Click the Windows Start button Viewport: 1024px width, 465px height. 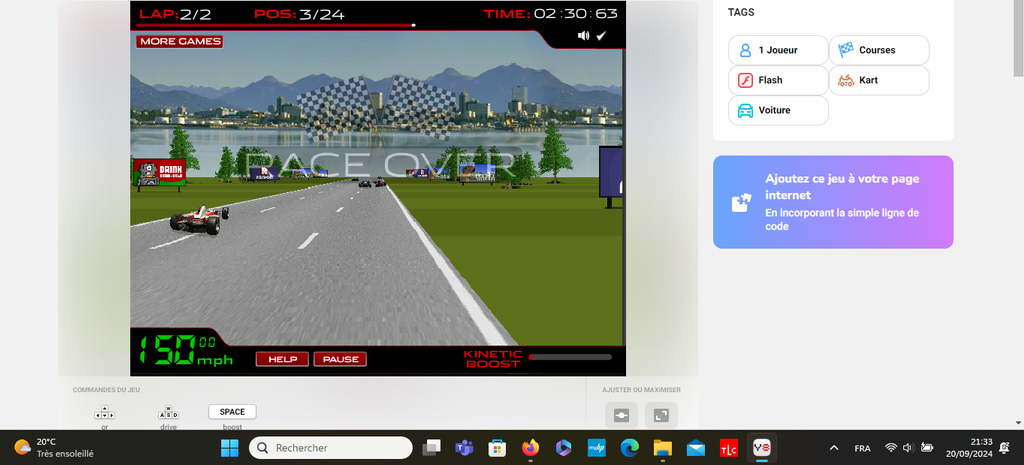coord(230,448)
